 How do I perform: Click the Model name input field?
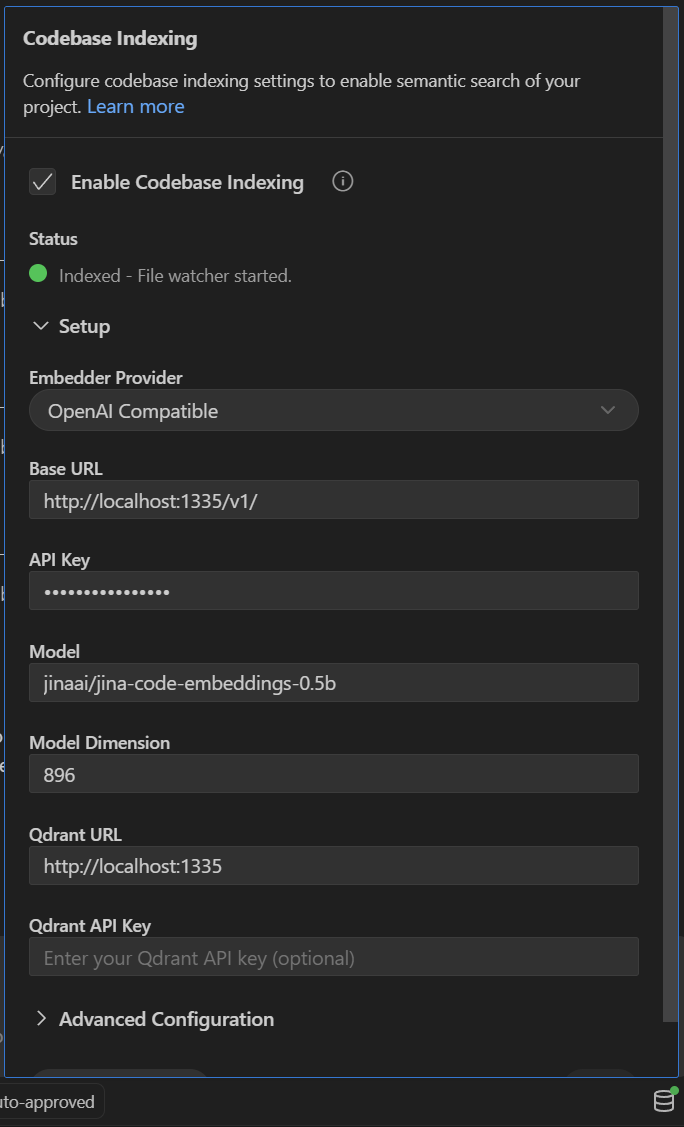pos(333,683)
